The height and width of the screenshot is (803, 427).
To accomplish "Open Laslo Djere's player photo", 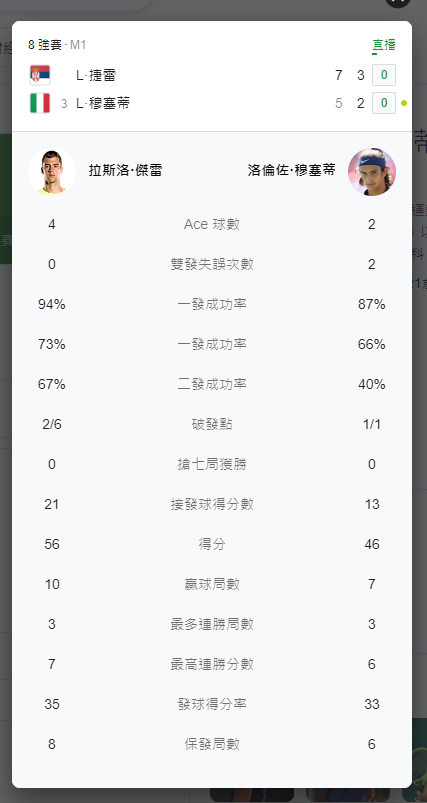I will click(52, 172).
